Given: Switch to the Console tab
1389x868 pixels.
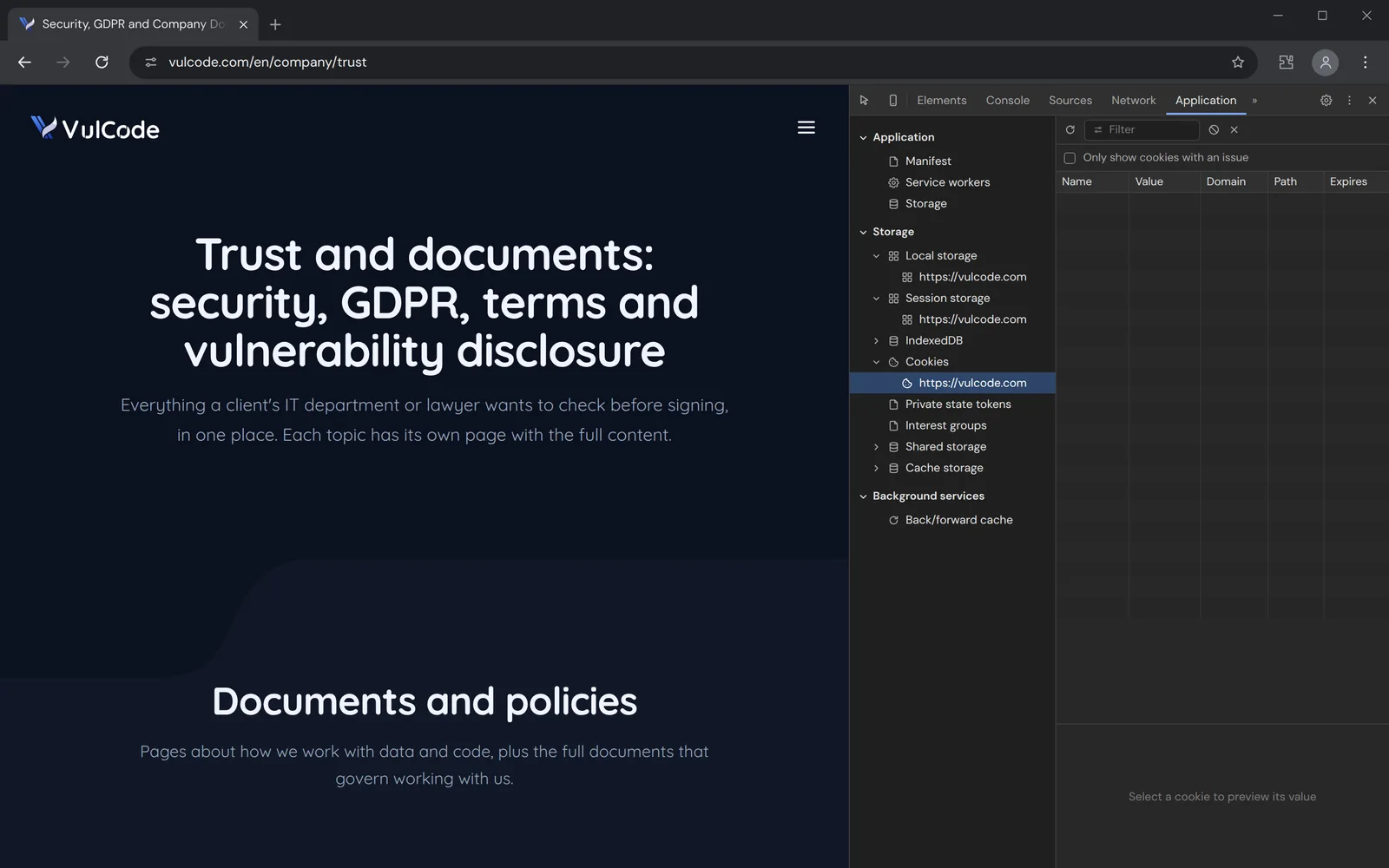Looking at the screenshot, I should [x=1007, y=101].
